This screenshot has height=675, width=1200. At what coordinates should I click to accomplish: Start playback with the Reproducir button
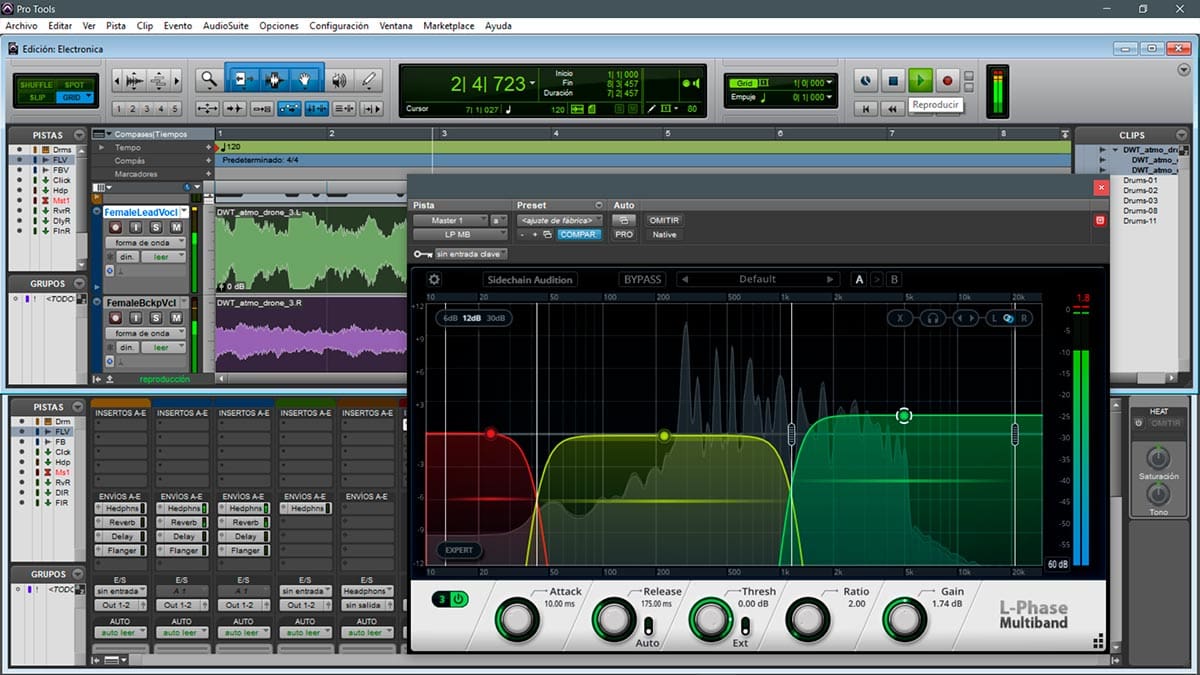921,80
